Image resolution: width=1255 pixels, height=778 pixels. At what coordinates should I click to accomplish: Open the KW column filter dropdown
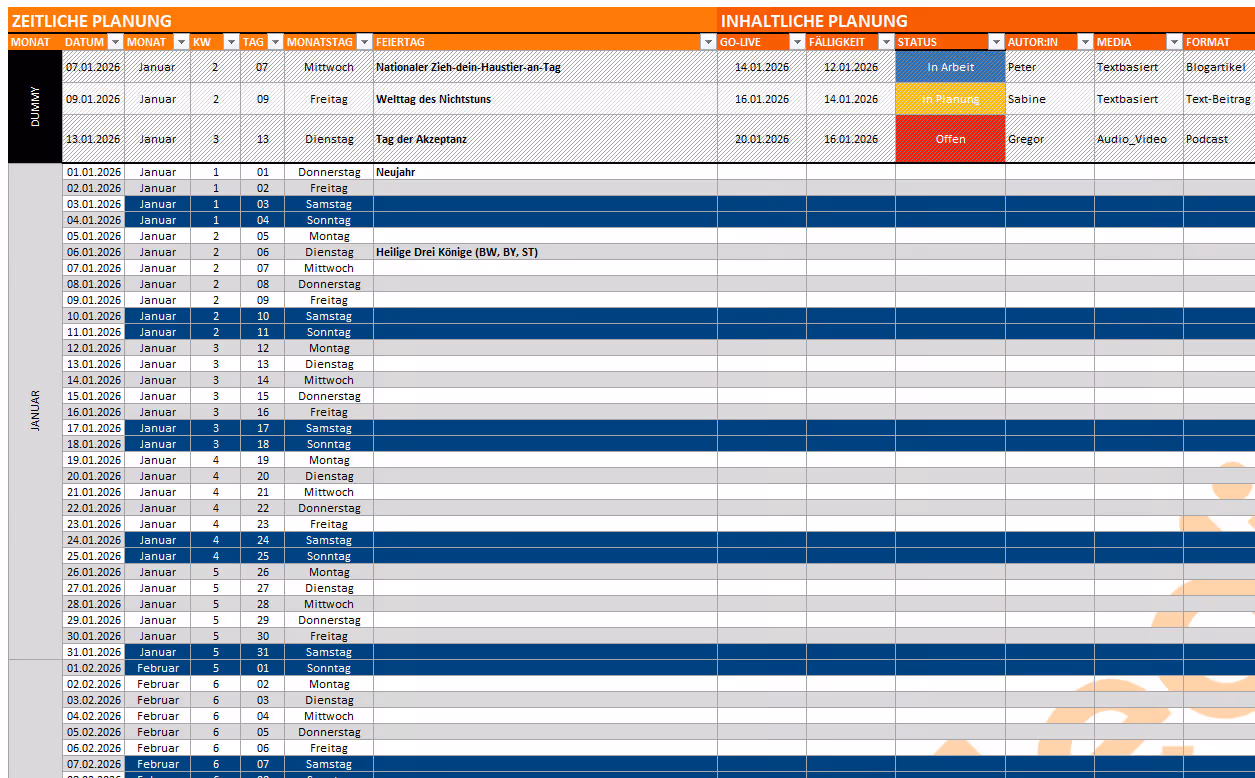point(231,42)
